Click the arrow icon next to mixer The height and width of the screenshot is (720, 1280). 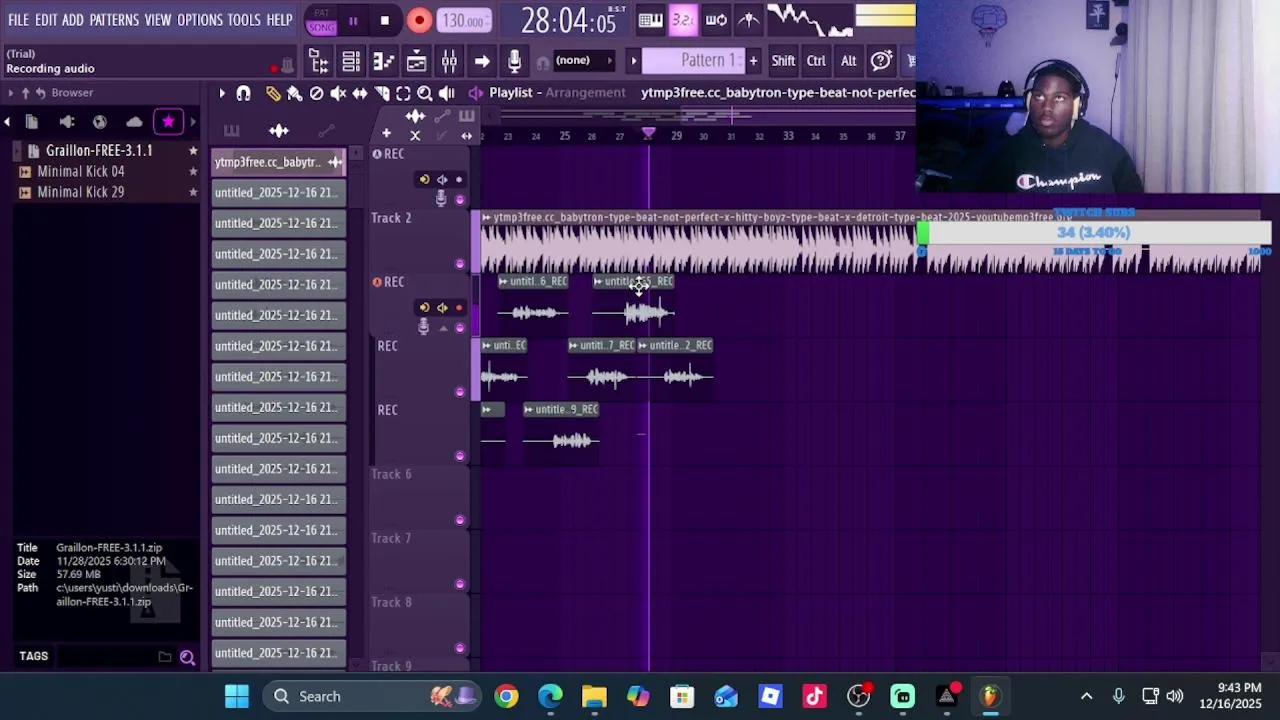(x=482, y=62)
